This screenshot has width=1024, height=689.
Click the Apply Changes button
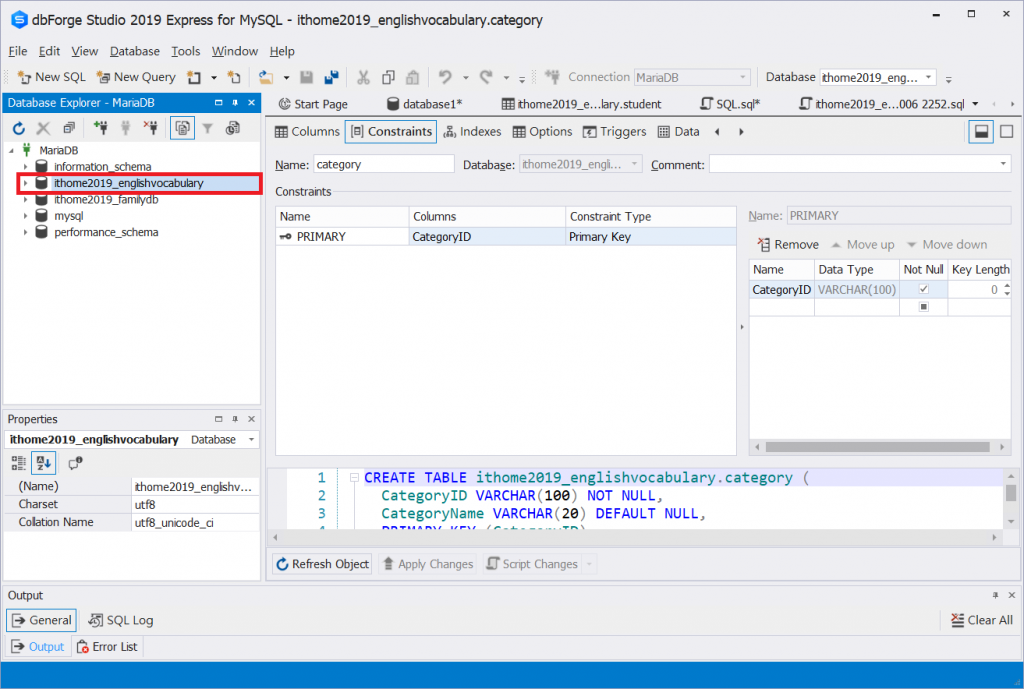pyautogui.click(x=428, y=564)
